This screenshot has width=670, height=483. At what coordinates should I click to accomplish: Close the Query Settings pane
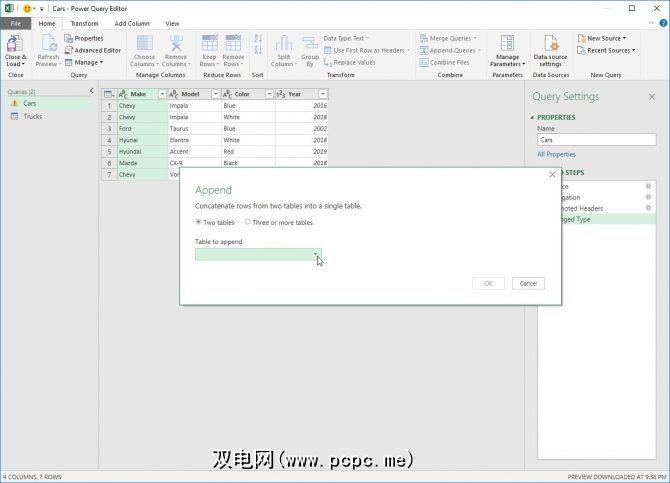652,97
